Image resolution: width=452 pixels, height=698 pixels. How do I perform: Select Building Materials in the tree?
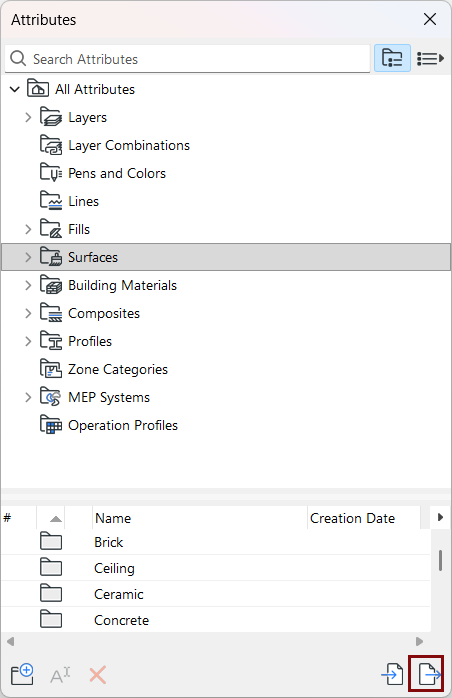(122, 285)
